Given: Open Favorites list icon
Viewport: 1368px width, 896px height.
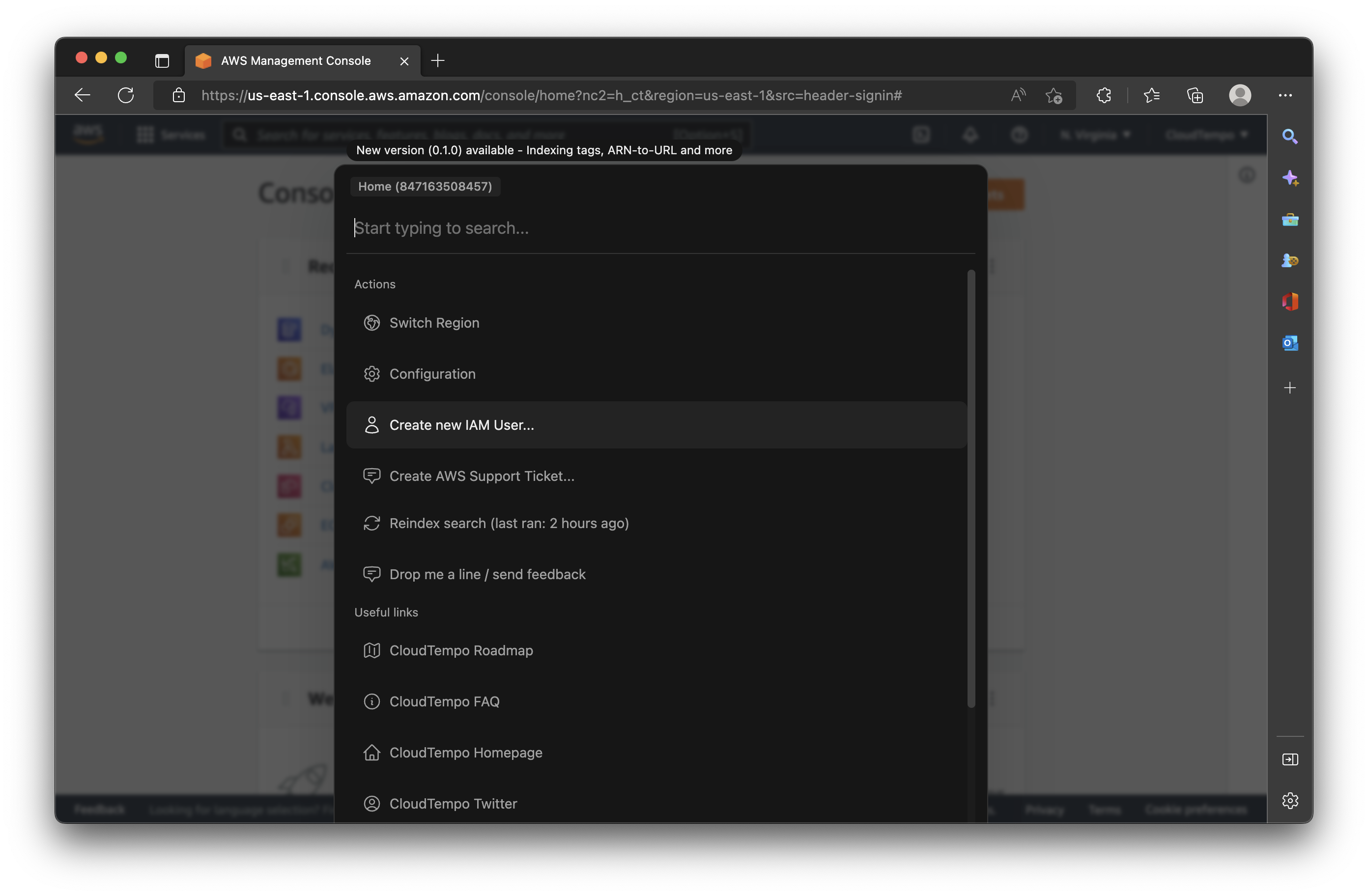Looking at the screenshot, I should pyautogui.click(x=1152, y=95).
